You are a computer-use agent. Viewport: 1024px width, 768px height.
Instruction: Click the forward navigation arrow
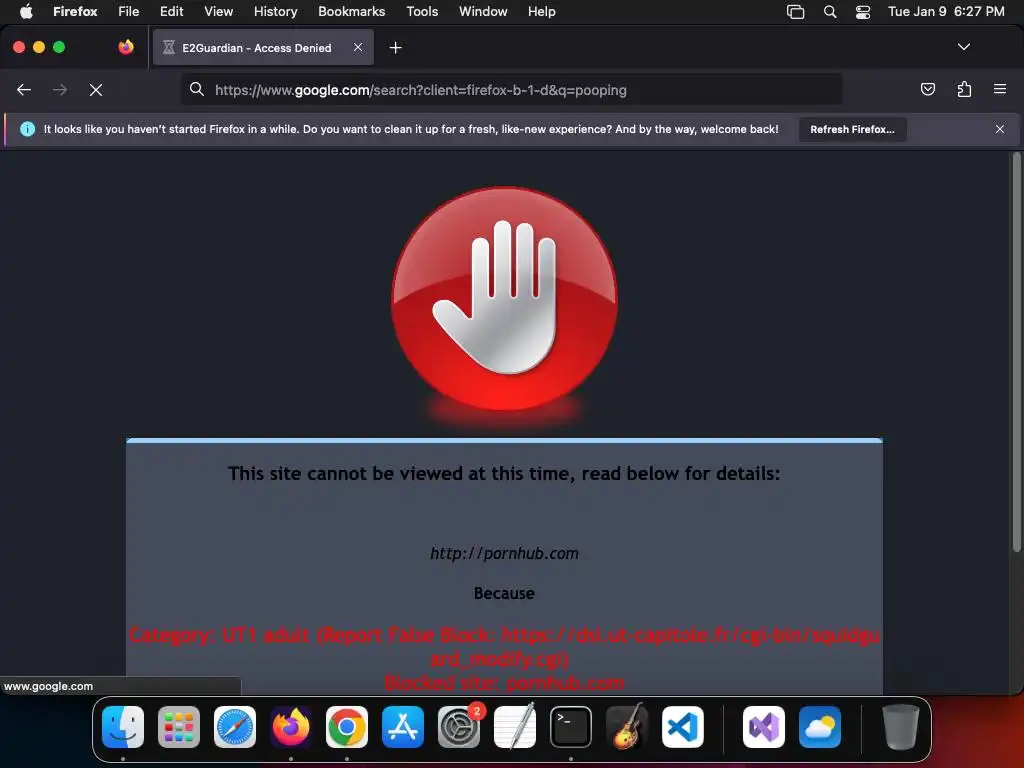(x=59, y=90)
